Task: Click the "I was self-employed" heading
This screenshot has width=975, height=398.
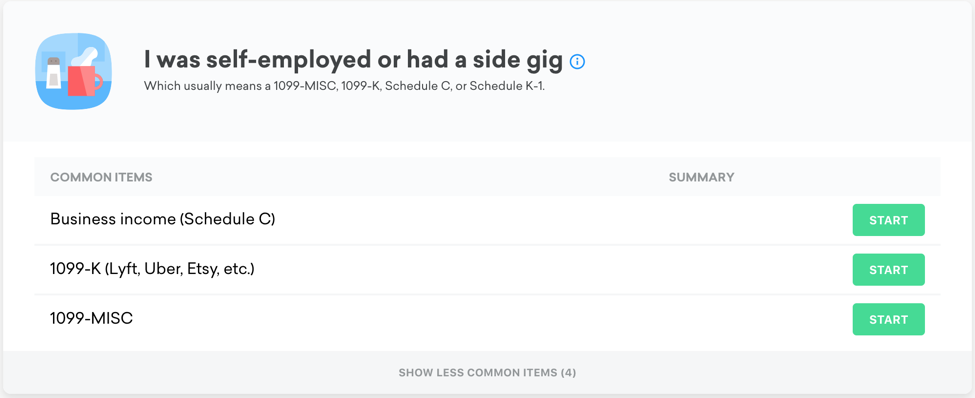Action: point(353,61)
